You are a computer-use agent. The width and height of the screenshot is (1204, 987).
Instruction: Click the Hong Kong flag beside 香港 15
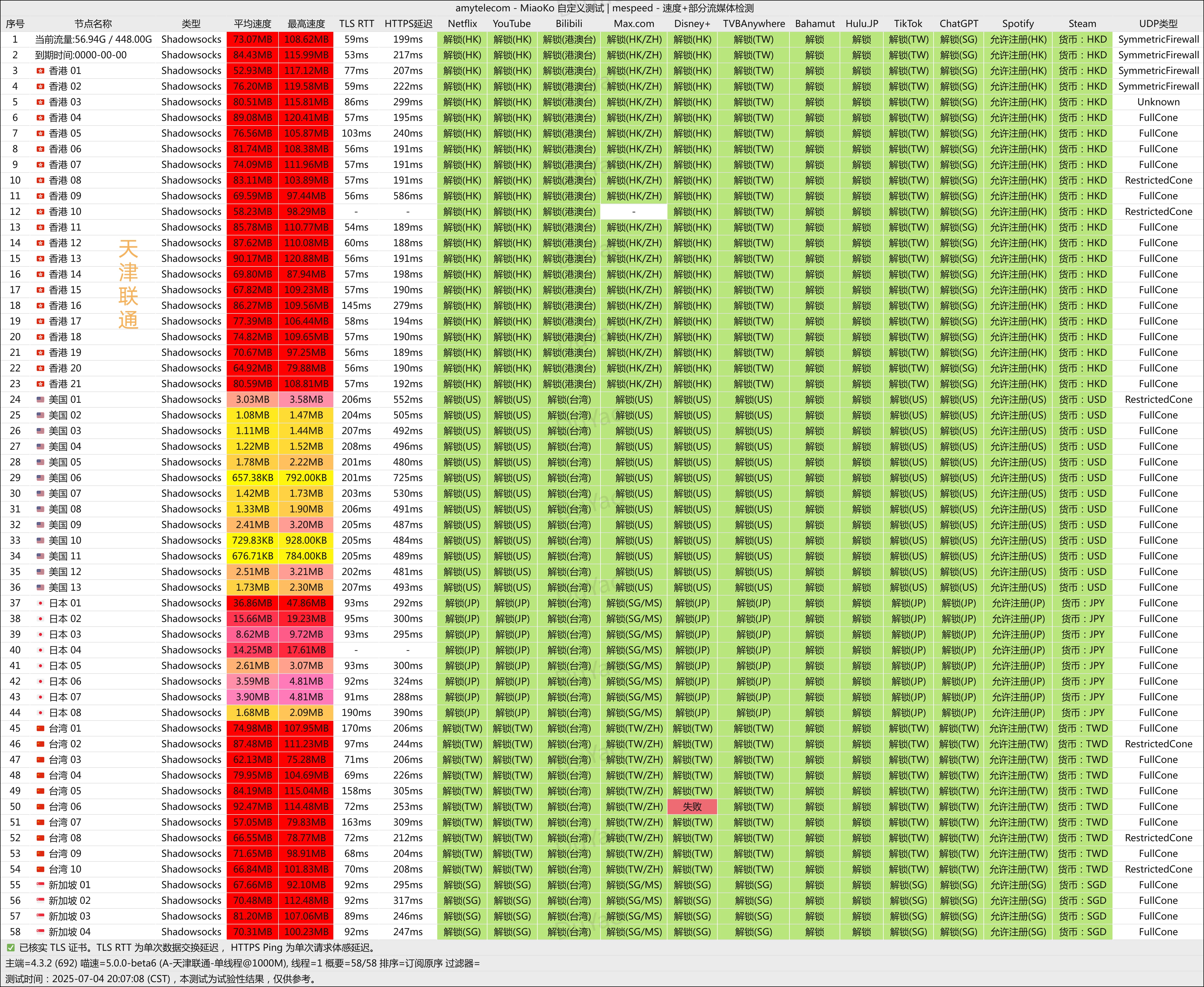[40, 290]
